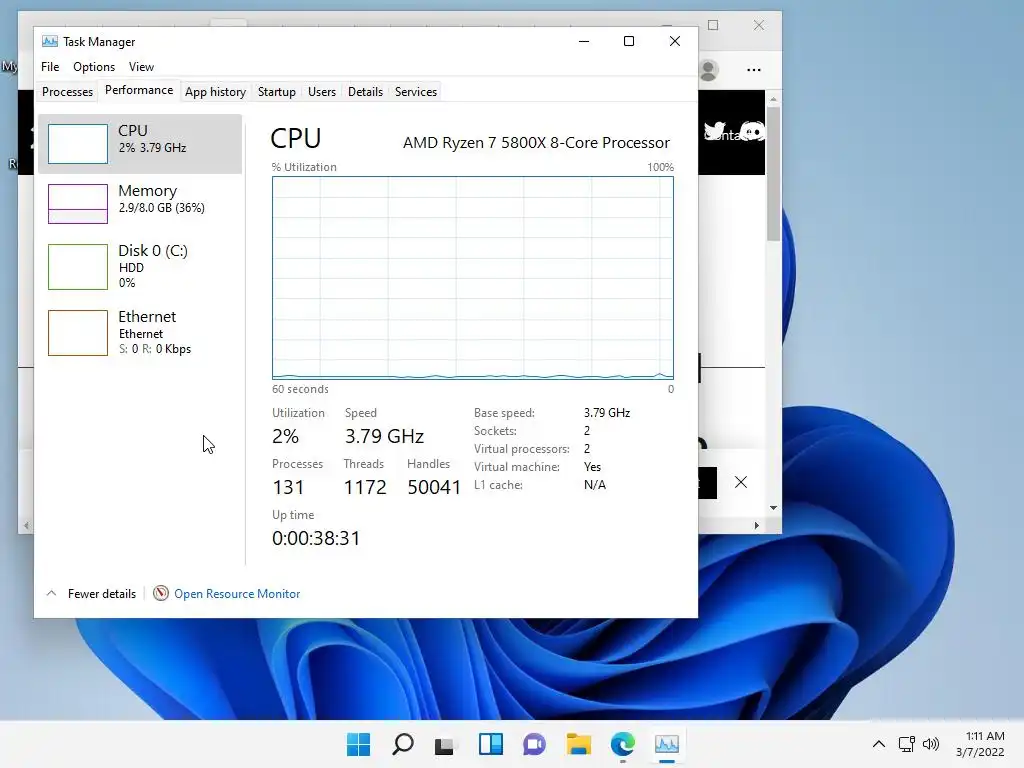The image size is (1024, 768).
Task: Click the Task Manager title bar icon
Action: pyautogui.click(x=50, y=41)
